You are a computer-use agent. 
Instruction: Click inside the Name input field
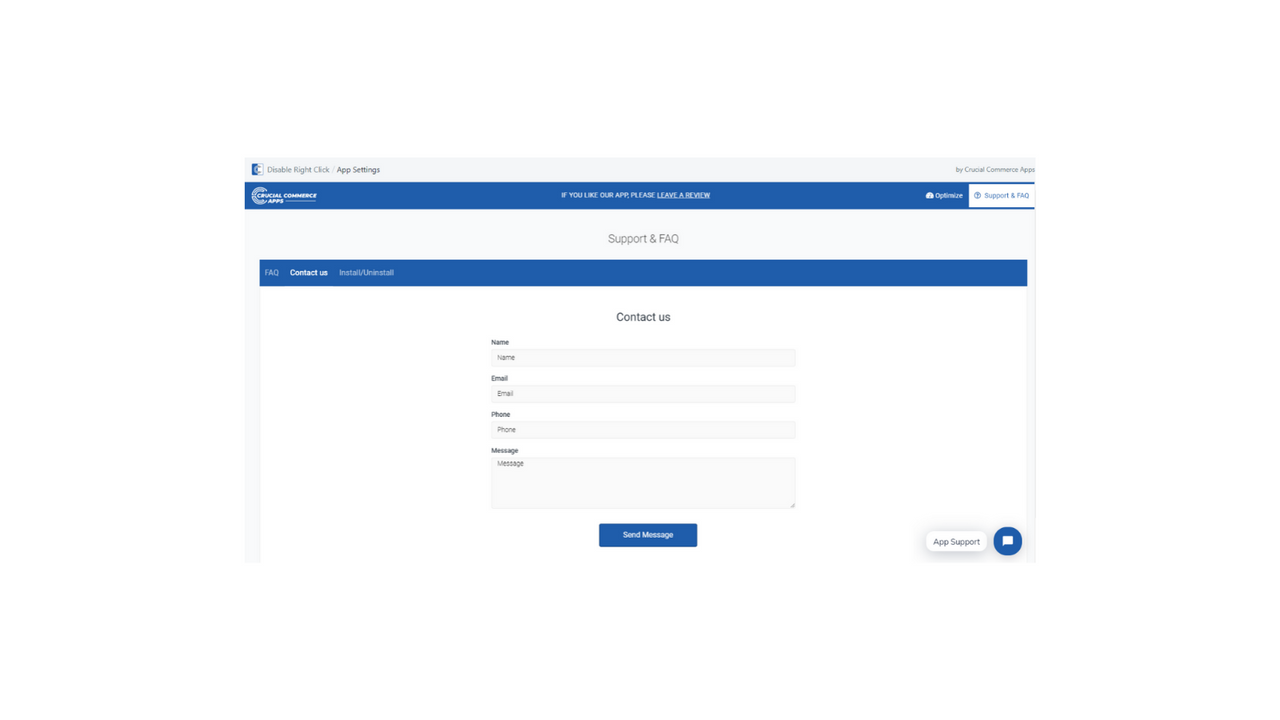coord(643,357)
